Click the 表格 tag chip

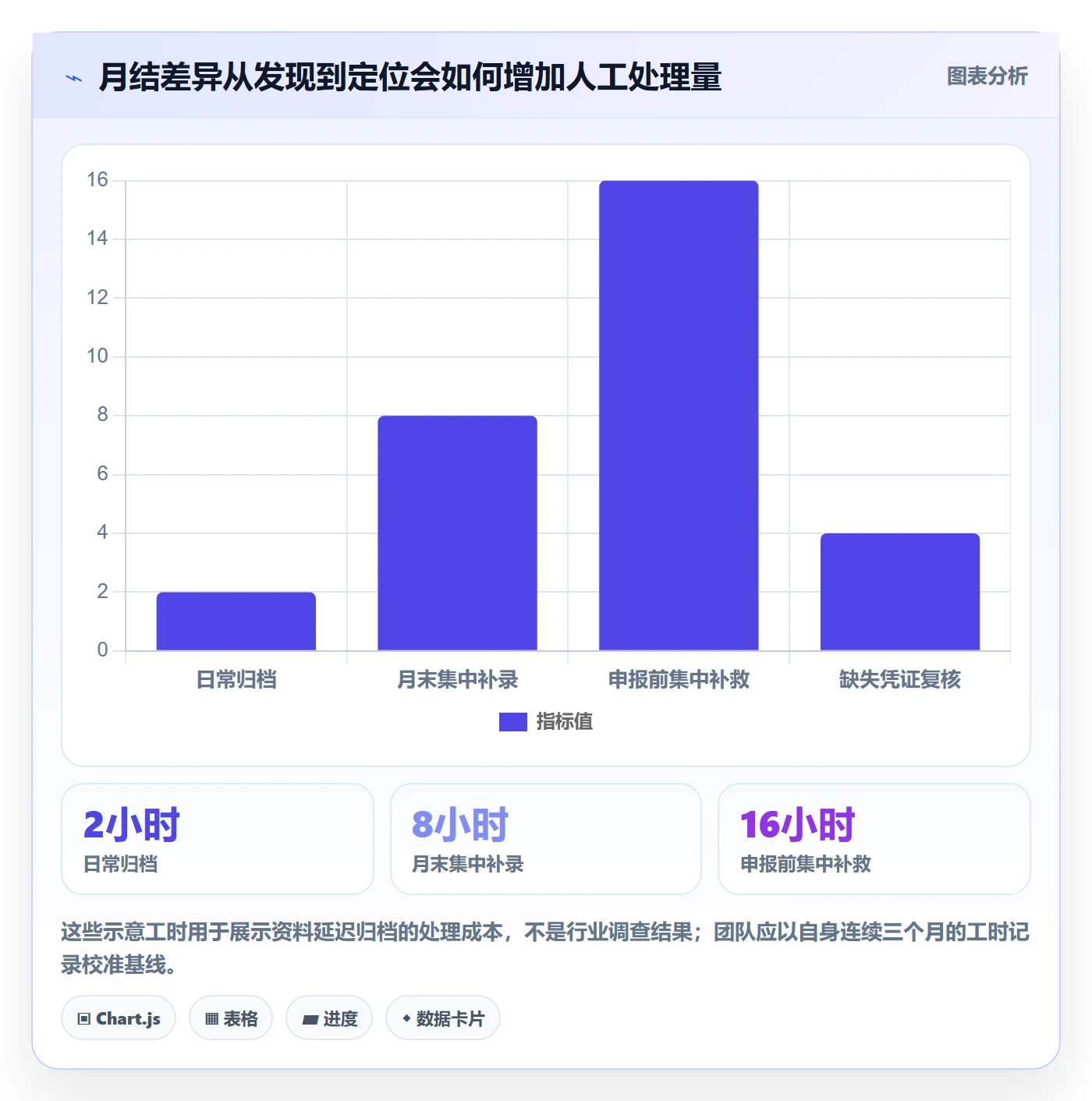point(231,1018)
